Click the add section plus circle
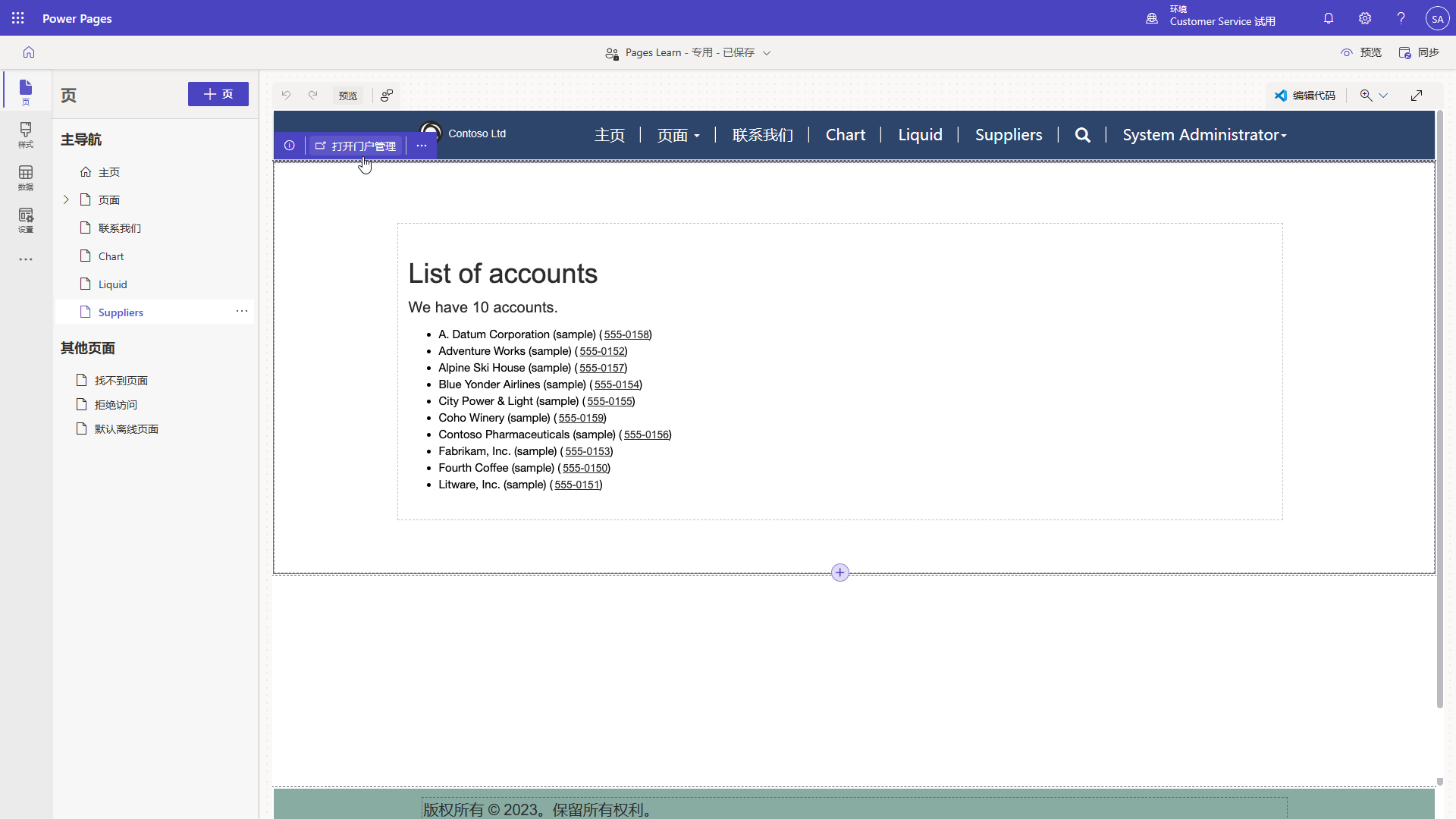This screenshot has width=1456, height=819. pos(839,573)
